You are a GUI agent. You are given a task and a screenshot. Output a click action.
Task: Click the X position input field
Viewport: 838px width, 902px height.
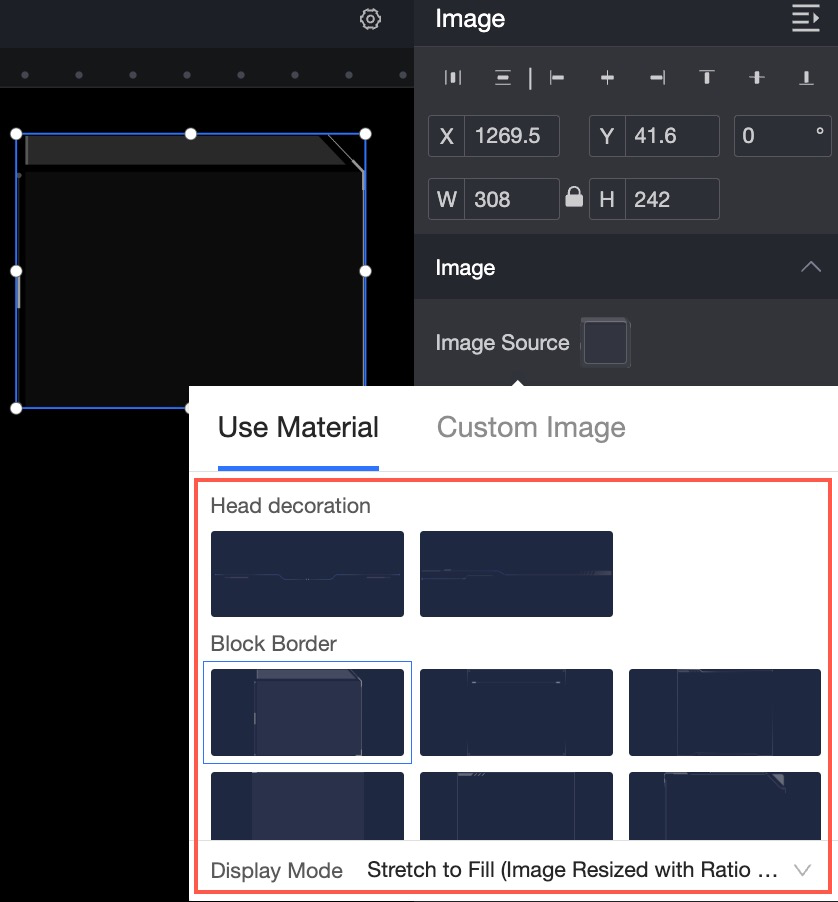point(511,136)
